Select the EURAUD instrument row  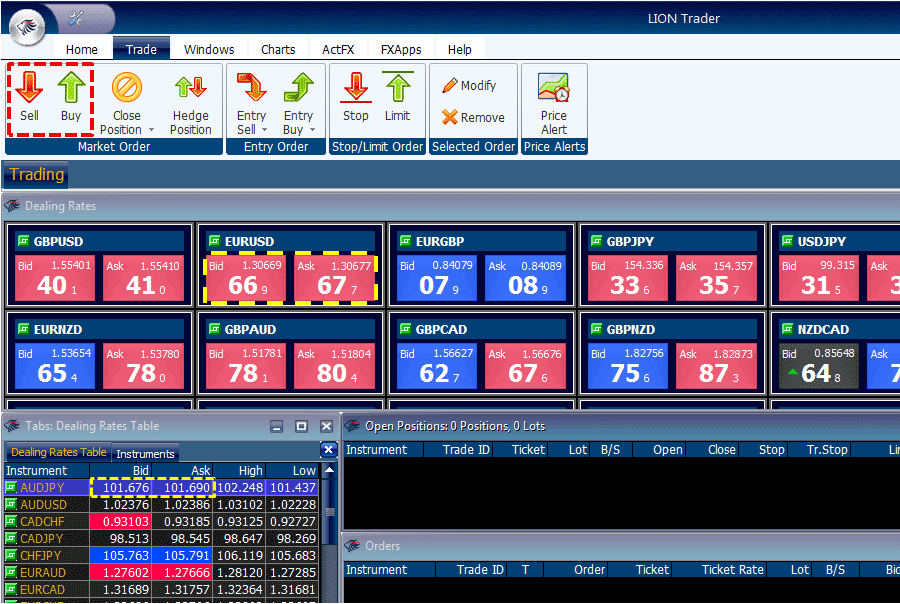(x=161, y=572)
